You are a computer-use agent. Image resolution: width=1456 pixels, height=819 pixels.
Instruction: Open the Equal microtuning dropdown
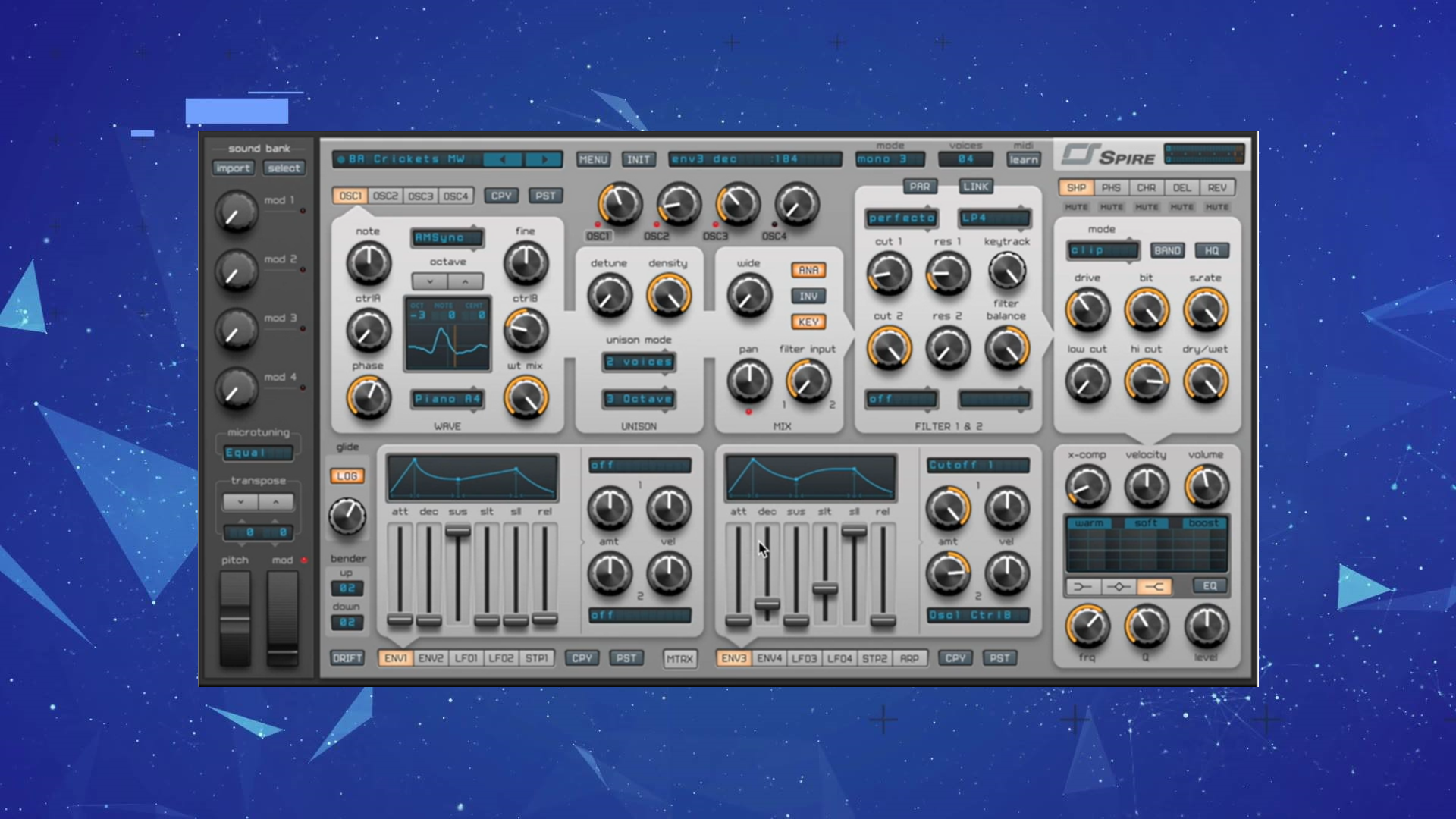pos(258,453)
